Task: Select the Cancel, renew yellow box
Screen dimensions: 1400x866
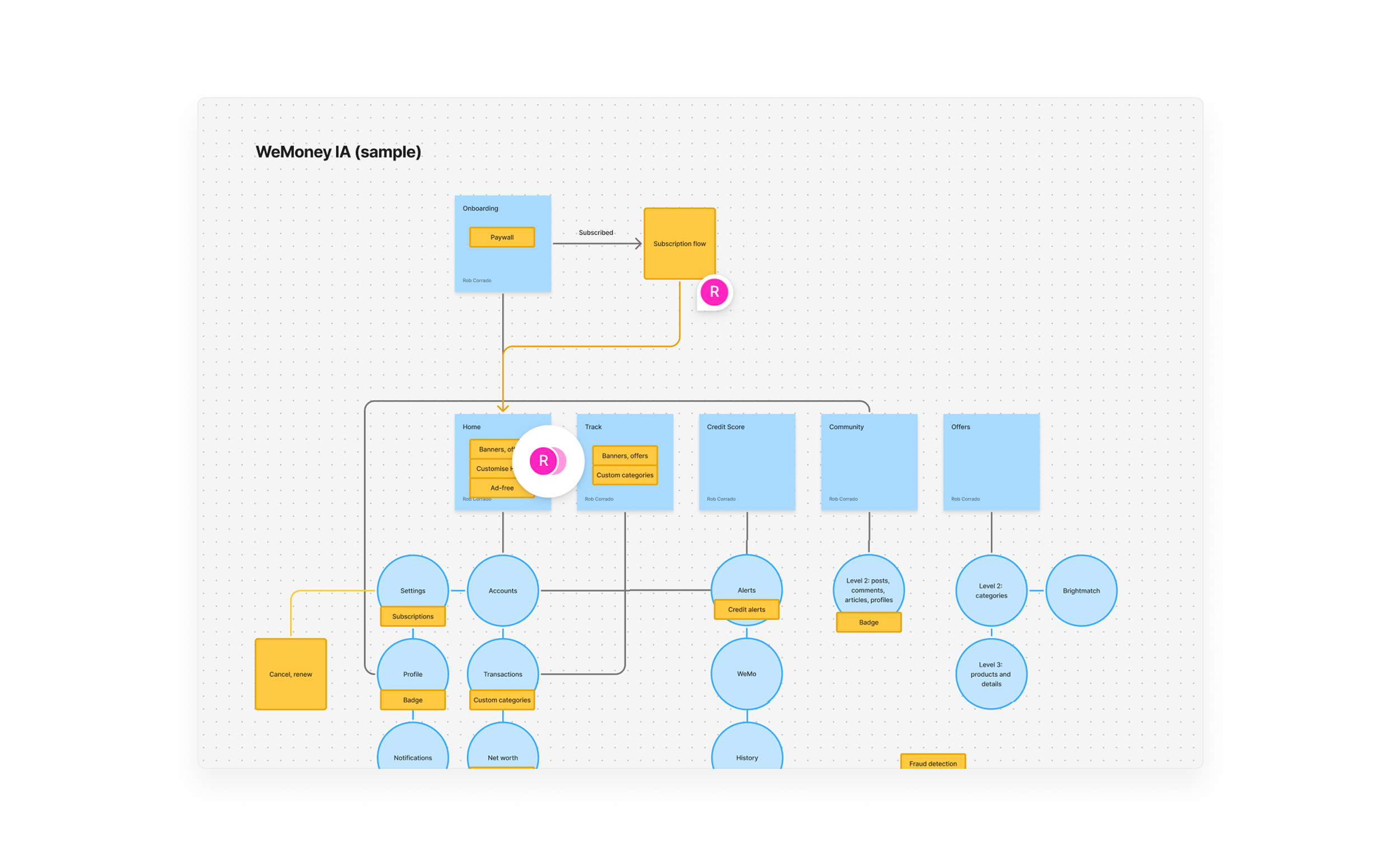Action: 291,674
